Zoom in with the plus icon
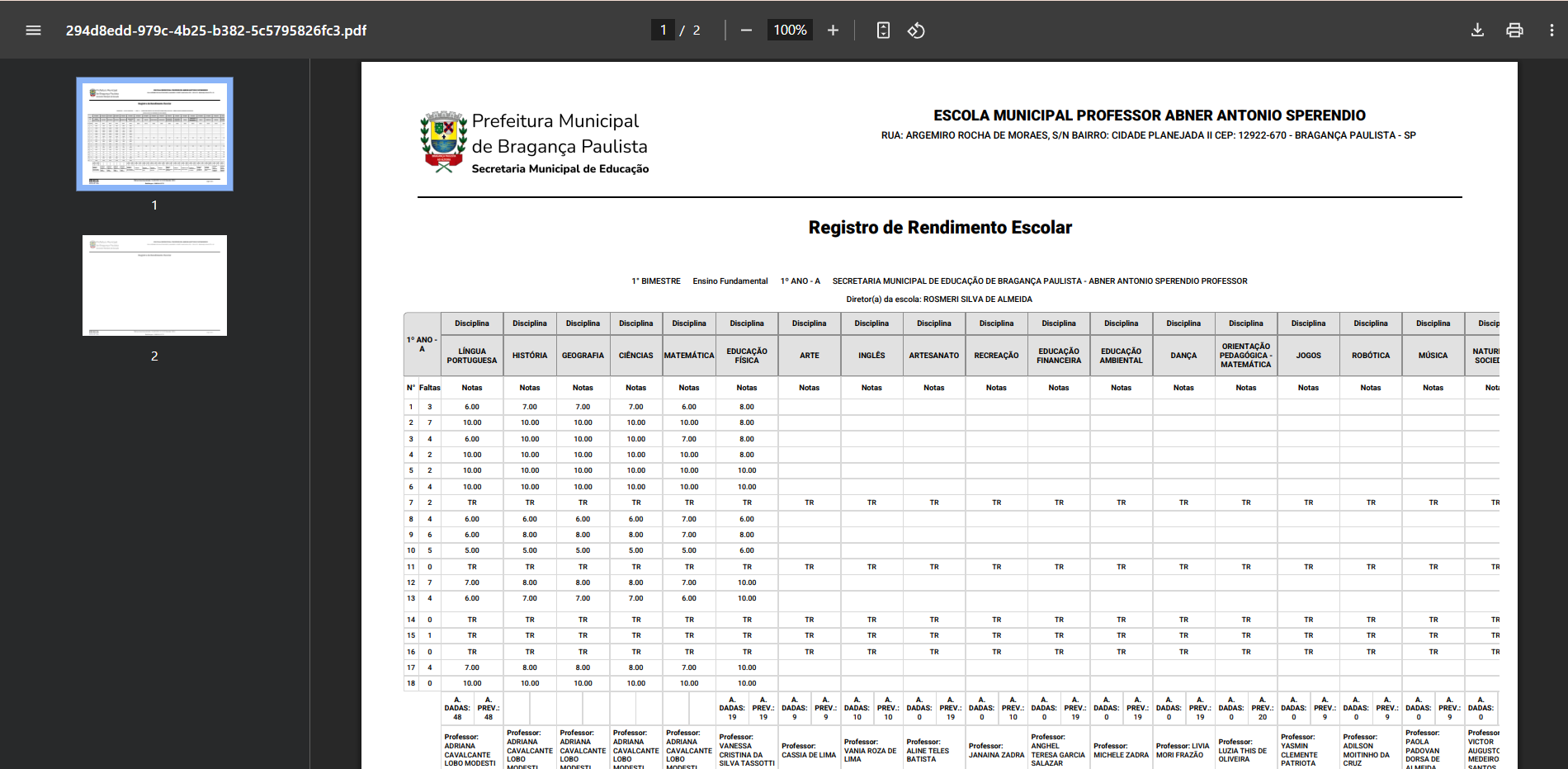This screenshot has width=1568, height=769. [833, 31]
